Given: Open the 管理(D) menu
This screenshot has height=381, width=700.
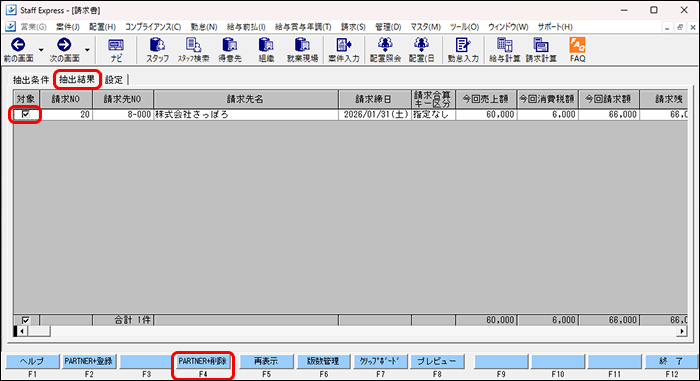Looking at the screenshot, I should tap(388, 27).
